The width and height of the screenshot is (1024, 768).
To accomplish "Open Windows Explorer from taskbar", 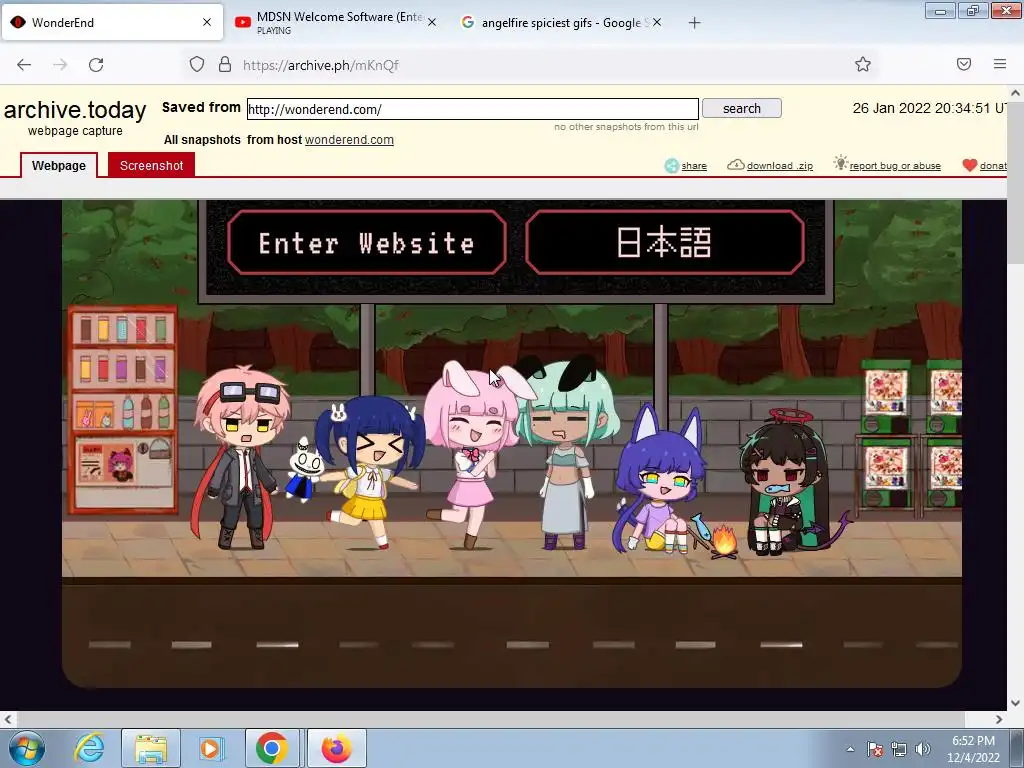I will pyautogui.click(x=151, y=748).
